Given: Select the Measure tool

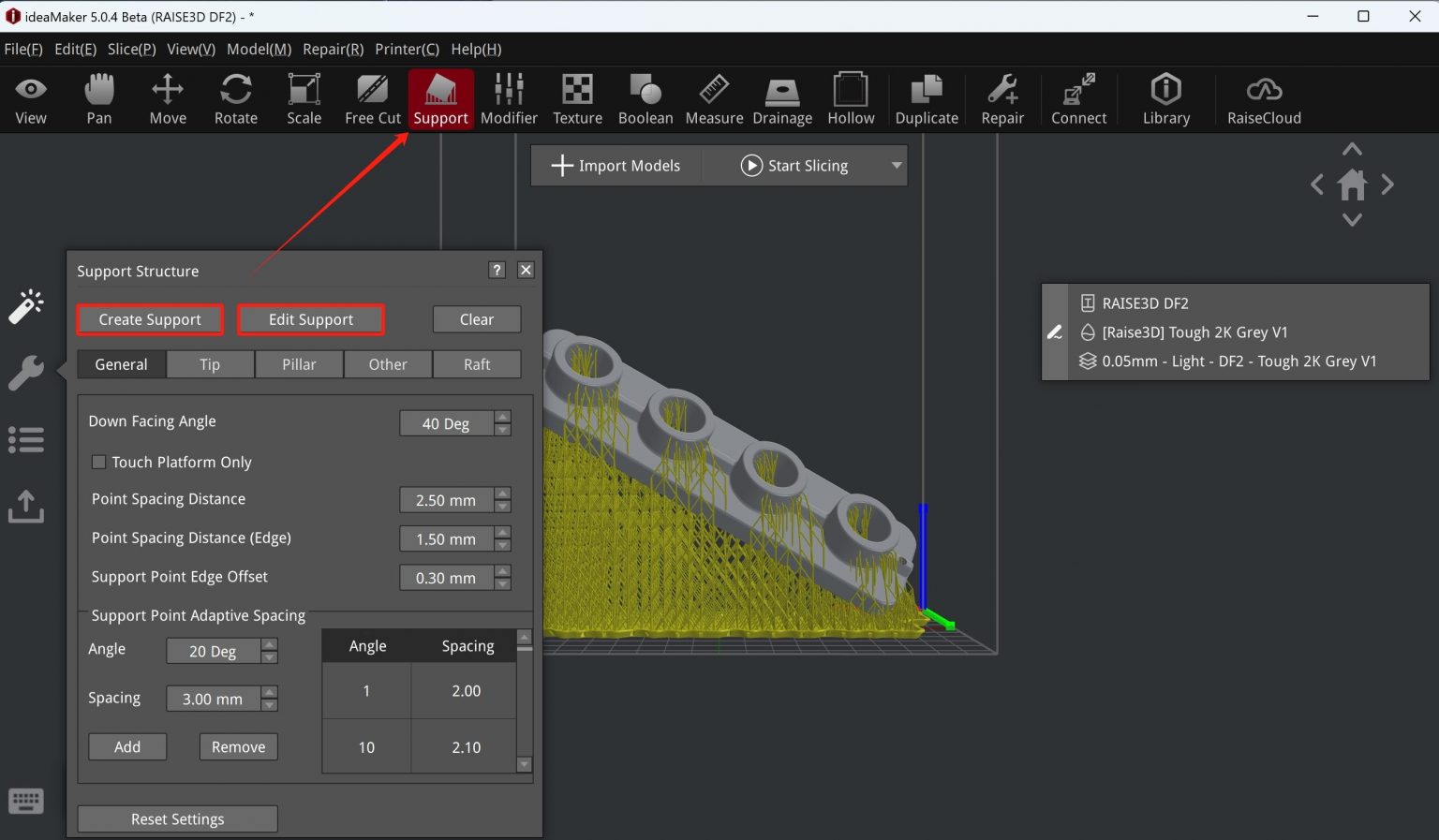Looking at the screenshot, I should [x=713, y=98].
